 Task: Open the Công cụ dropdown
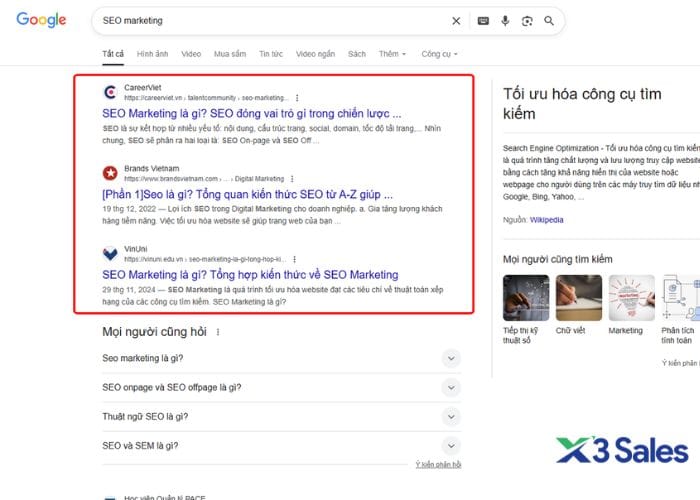(440, 54)
